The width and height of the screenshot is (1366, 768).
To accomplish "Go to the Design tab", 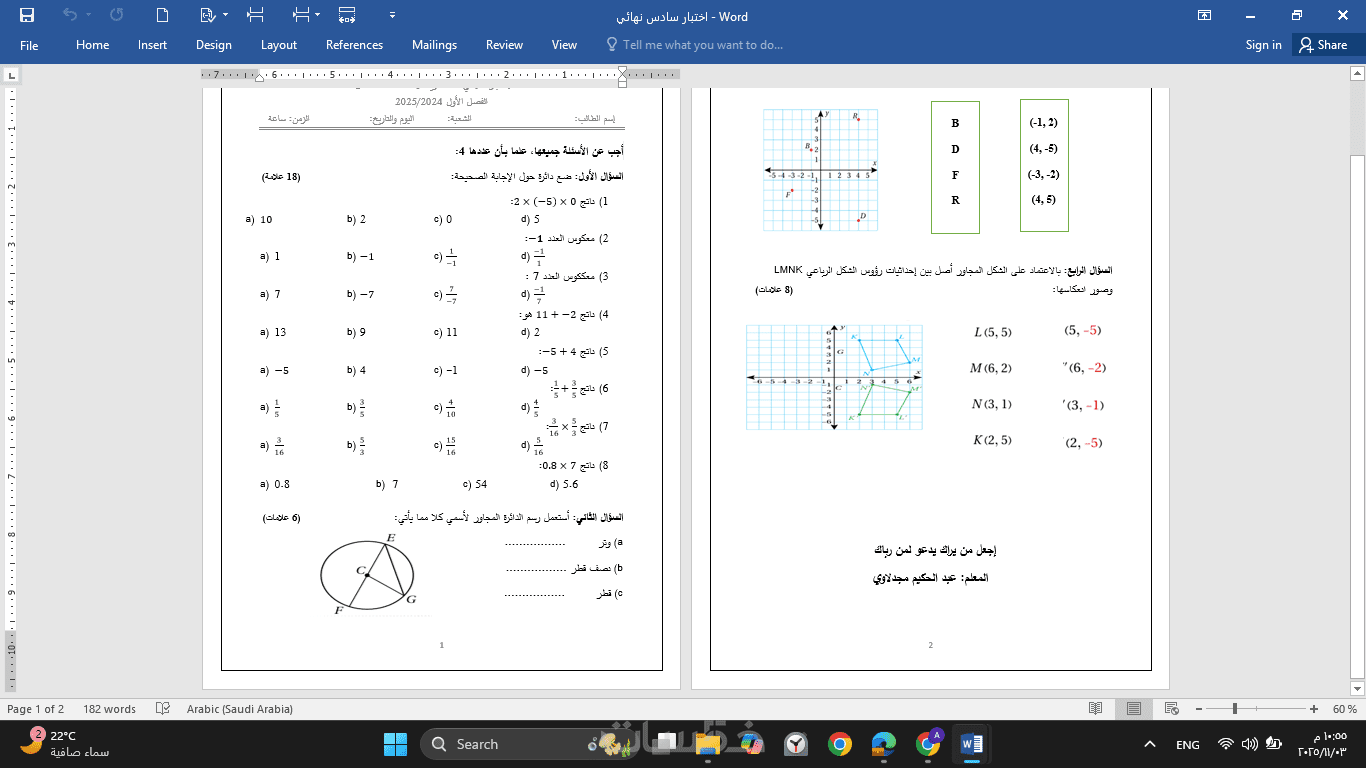I will (x=214, y=45).
